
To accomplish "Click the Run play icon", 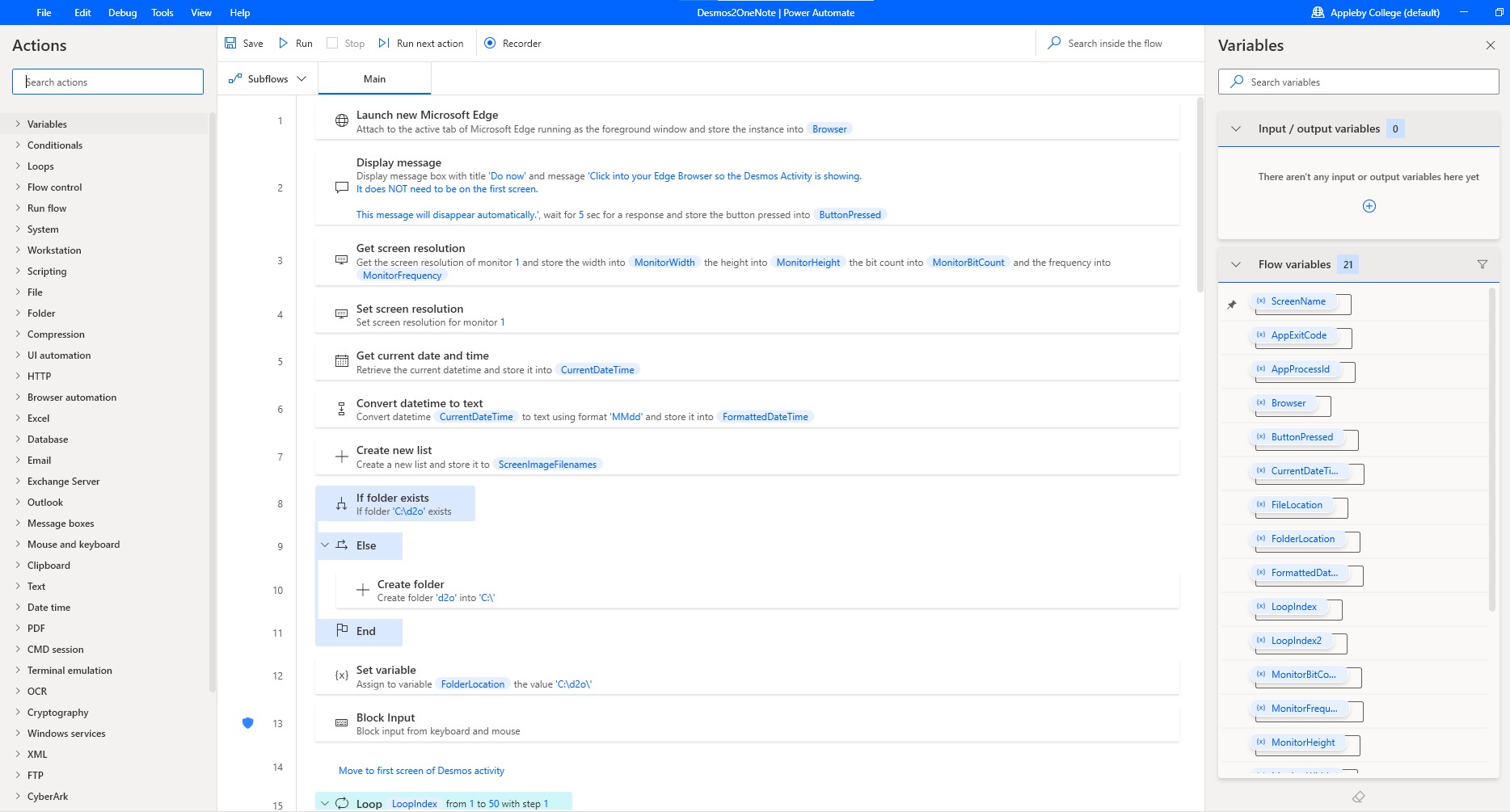I will (283, 43).
